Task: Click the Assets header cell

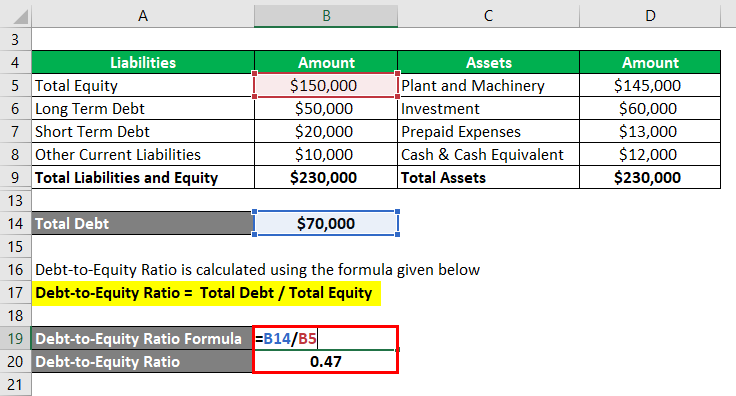Action: 488,62
